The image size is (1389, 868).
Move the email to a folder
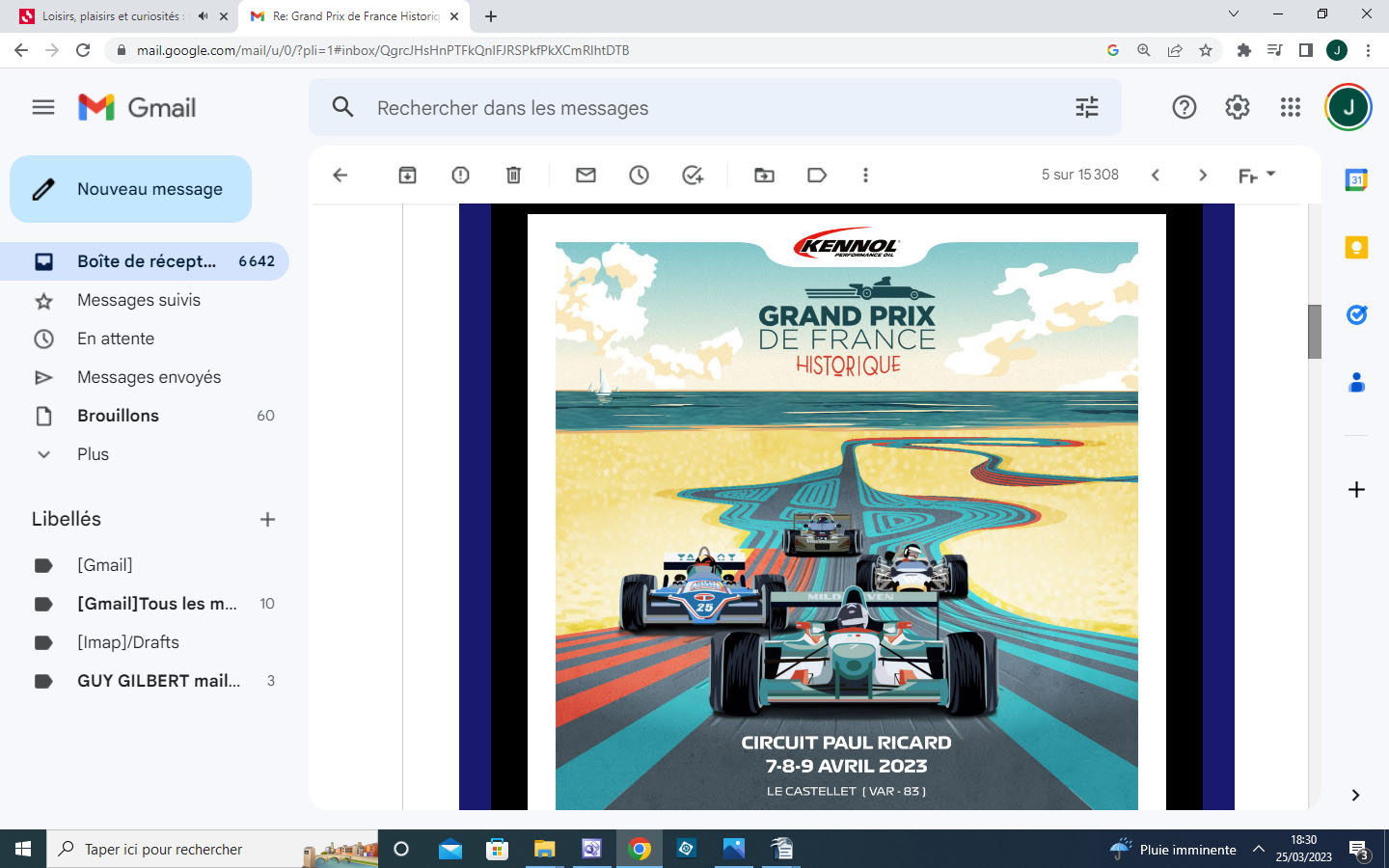pos(765,175)
